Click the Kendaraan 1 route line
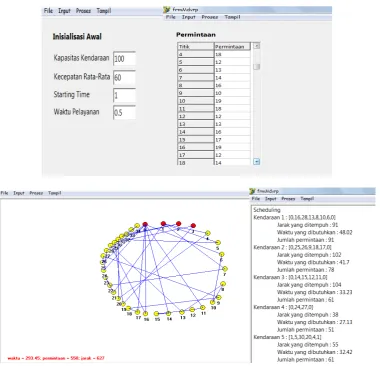The height and width of the screenshot is (366, 380). (x=294, y=217)
